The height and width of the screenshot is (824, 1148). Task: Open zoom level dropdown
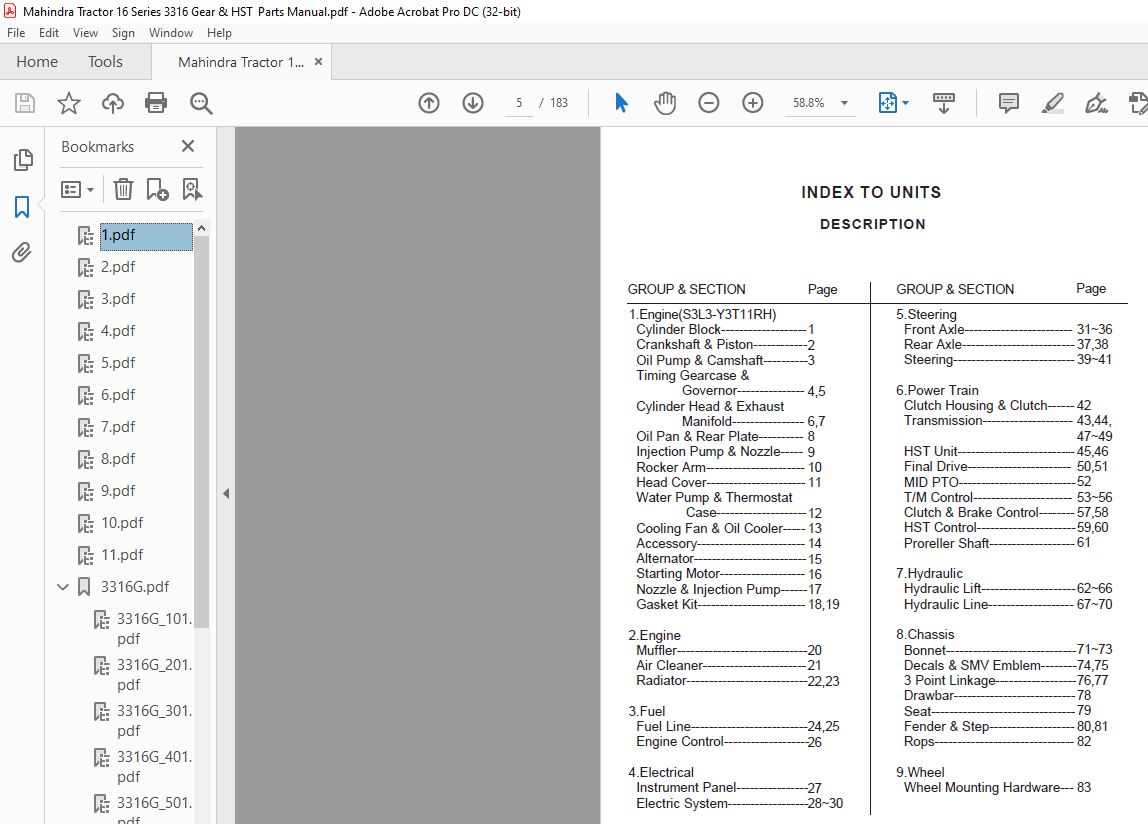tap(844, 103)
